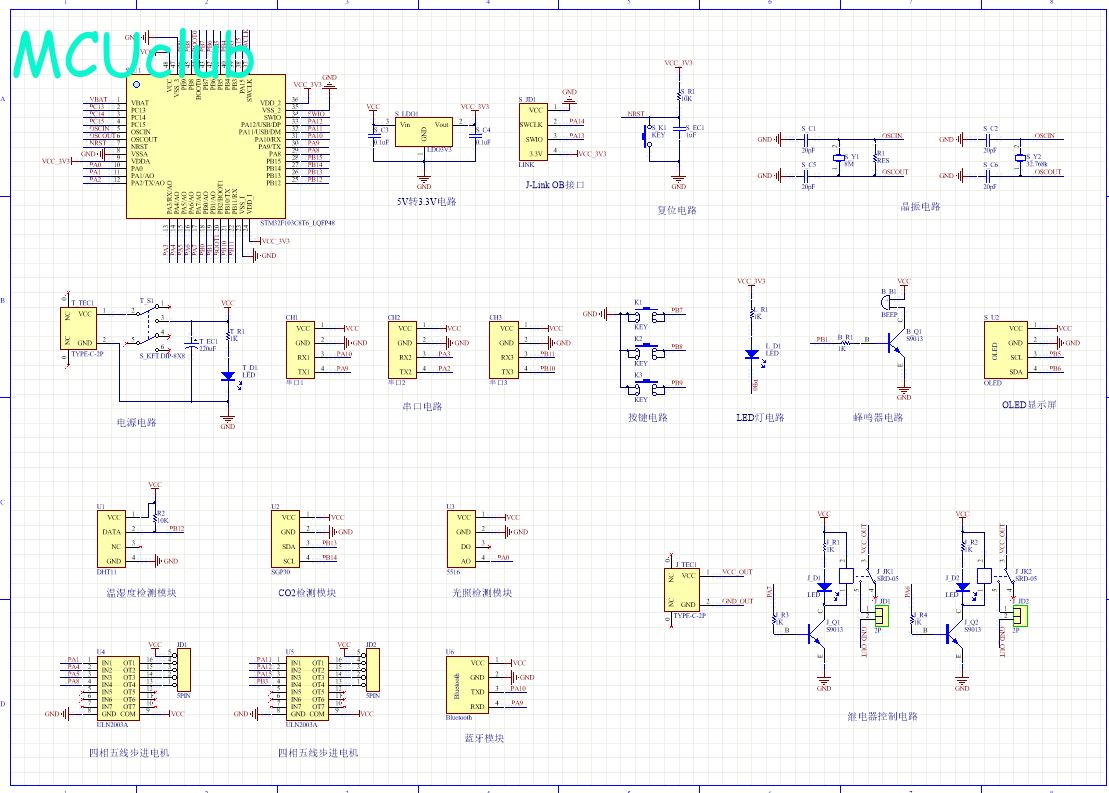Image resolution: width=1109 pixels, height=793 pixels.
Task: Select the CH2 serial port connector
Action: (x=403, y=349)
